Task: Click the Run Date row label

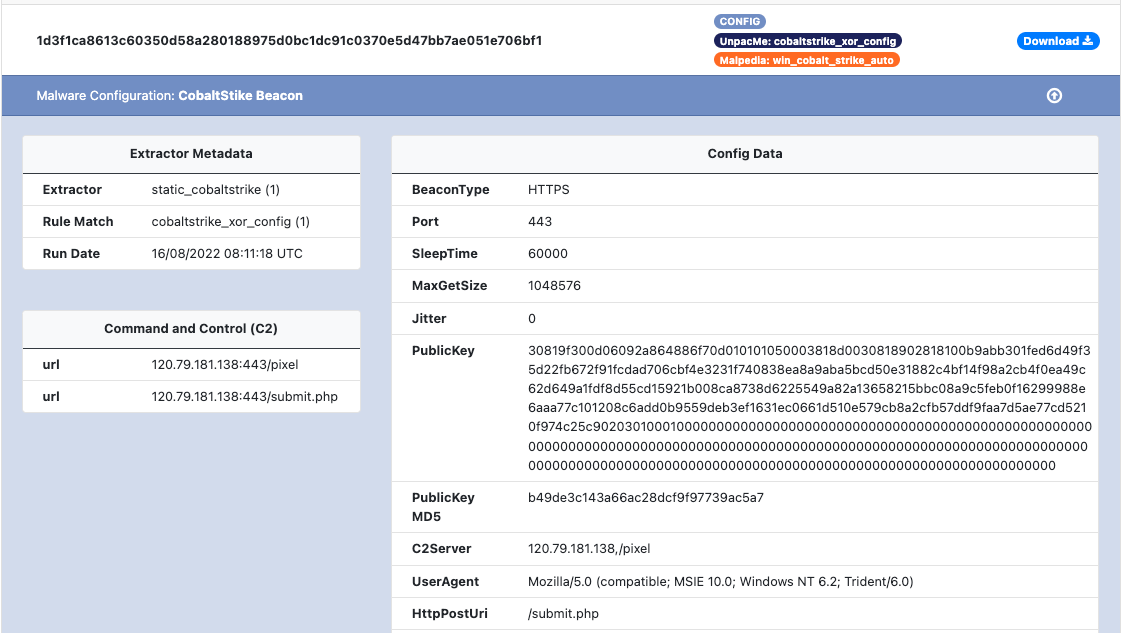Action: pyautogui.click(x=71, y=253)
